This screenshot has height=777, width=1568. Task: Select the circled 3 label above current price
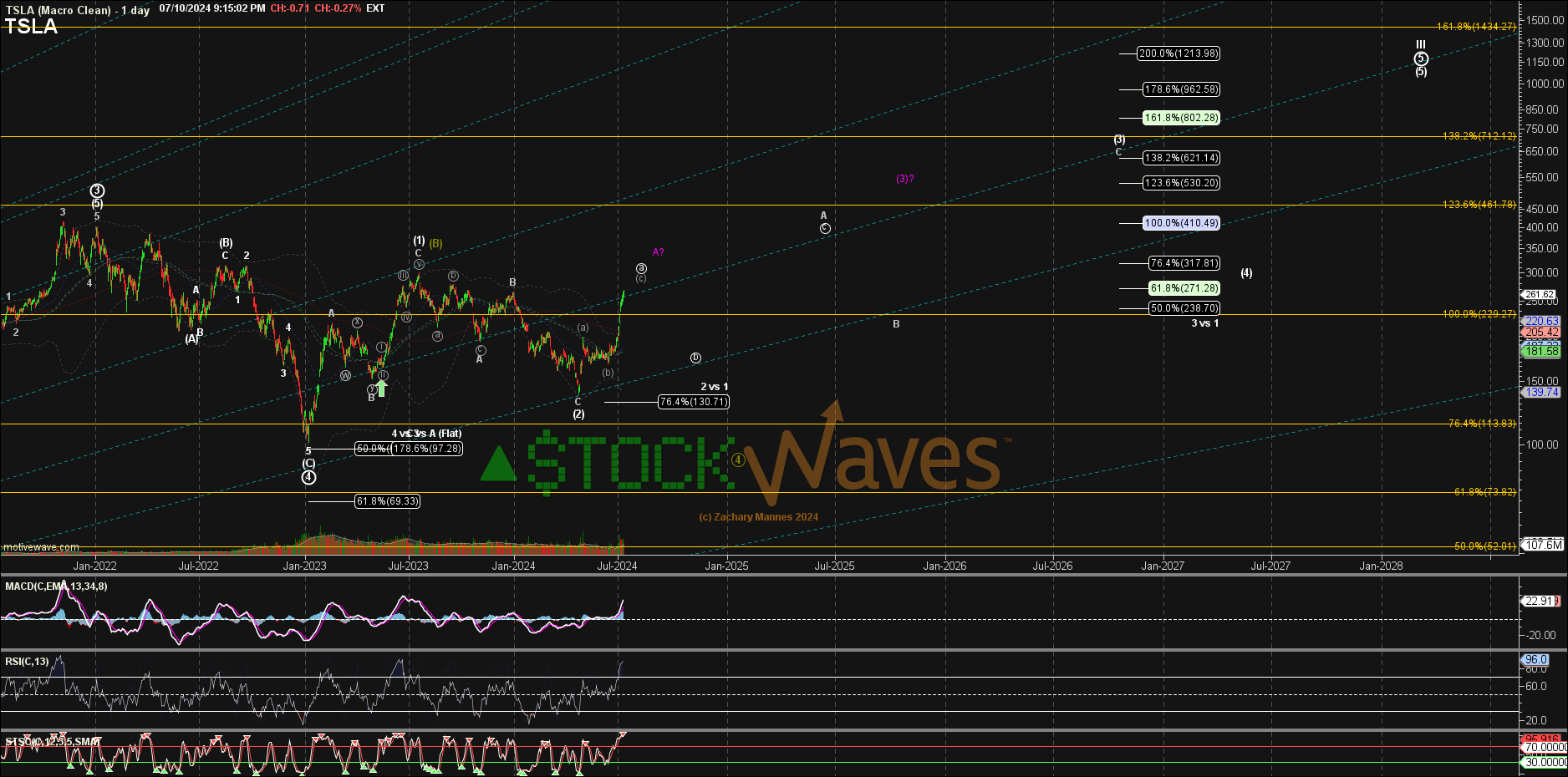(641, 269)
